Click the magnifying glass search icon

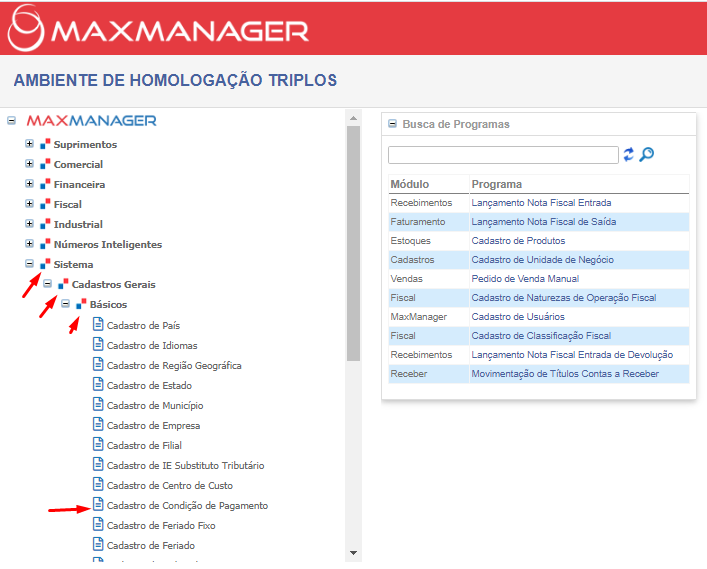[647, 155]
